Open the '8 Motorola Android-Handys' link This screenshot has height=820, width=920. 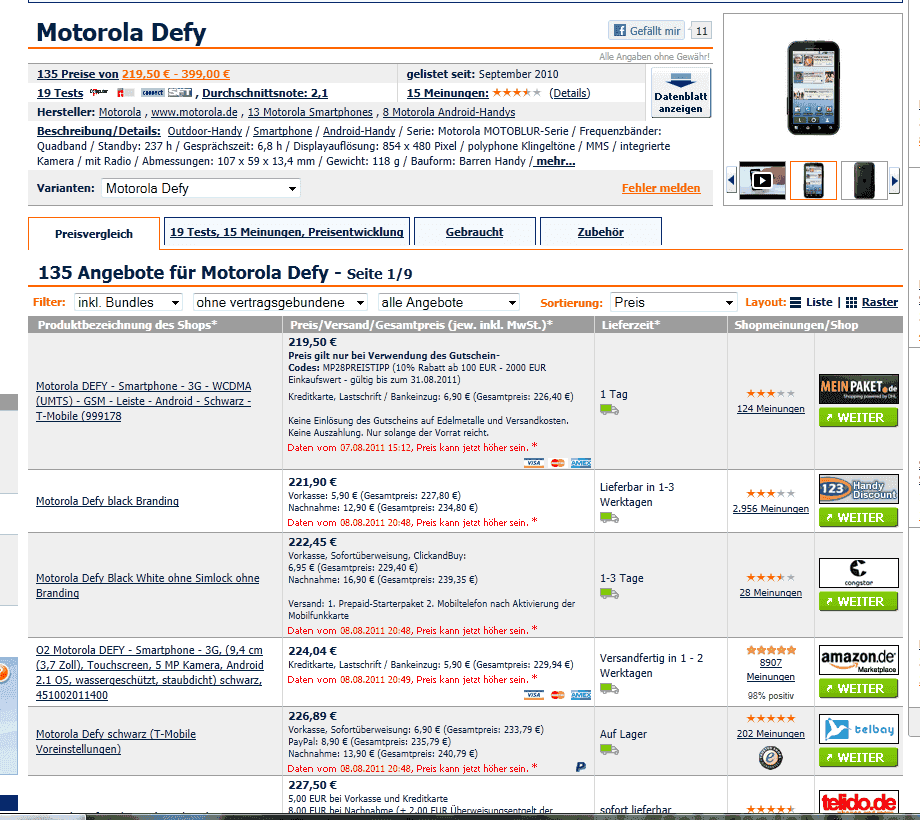click(449, 112)
